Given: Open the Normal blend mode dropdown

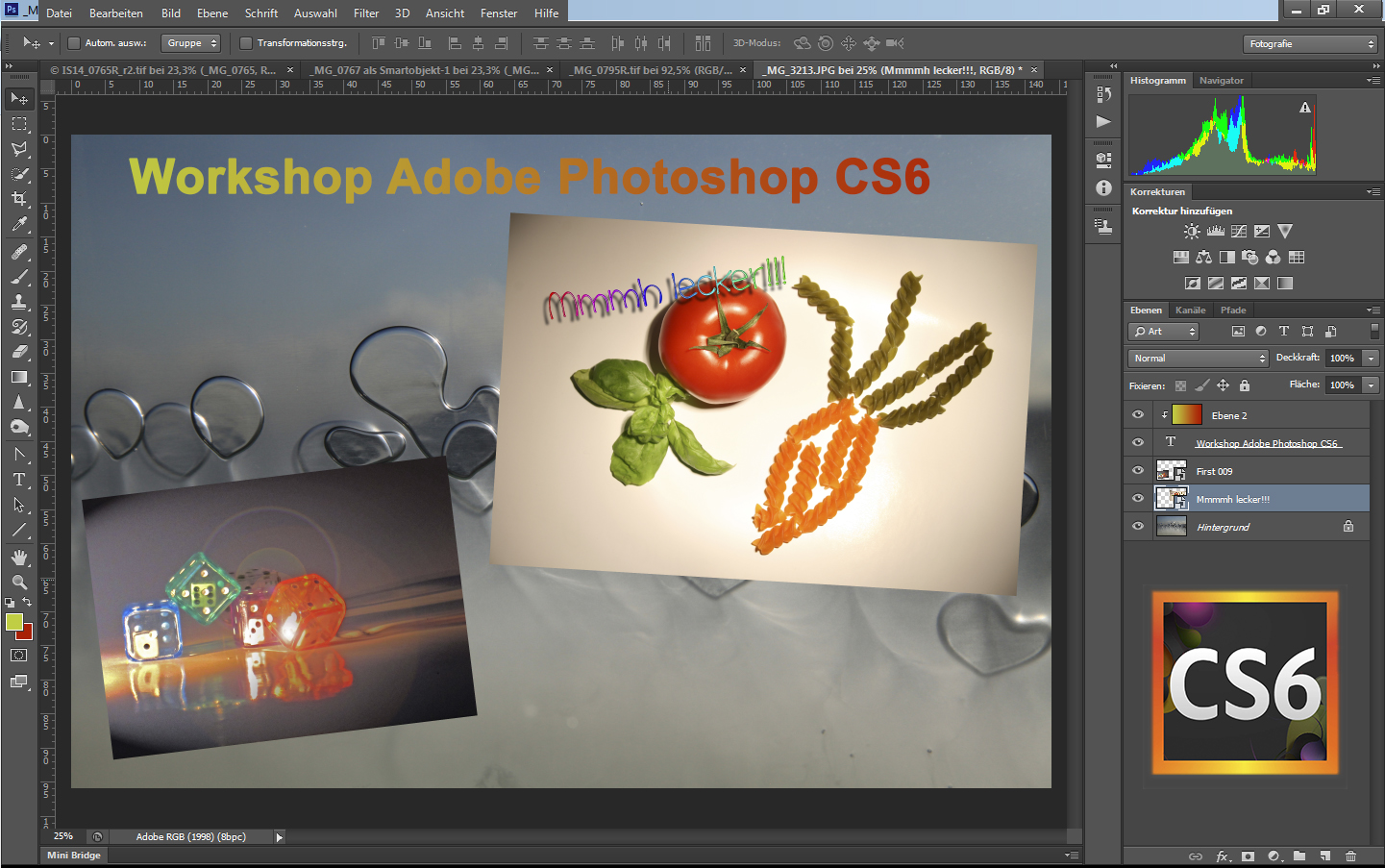Looking at the screenshot, I should pos(1199,359).
